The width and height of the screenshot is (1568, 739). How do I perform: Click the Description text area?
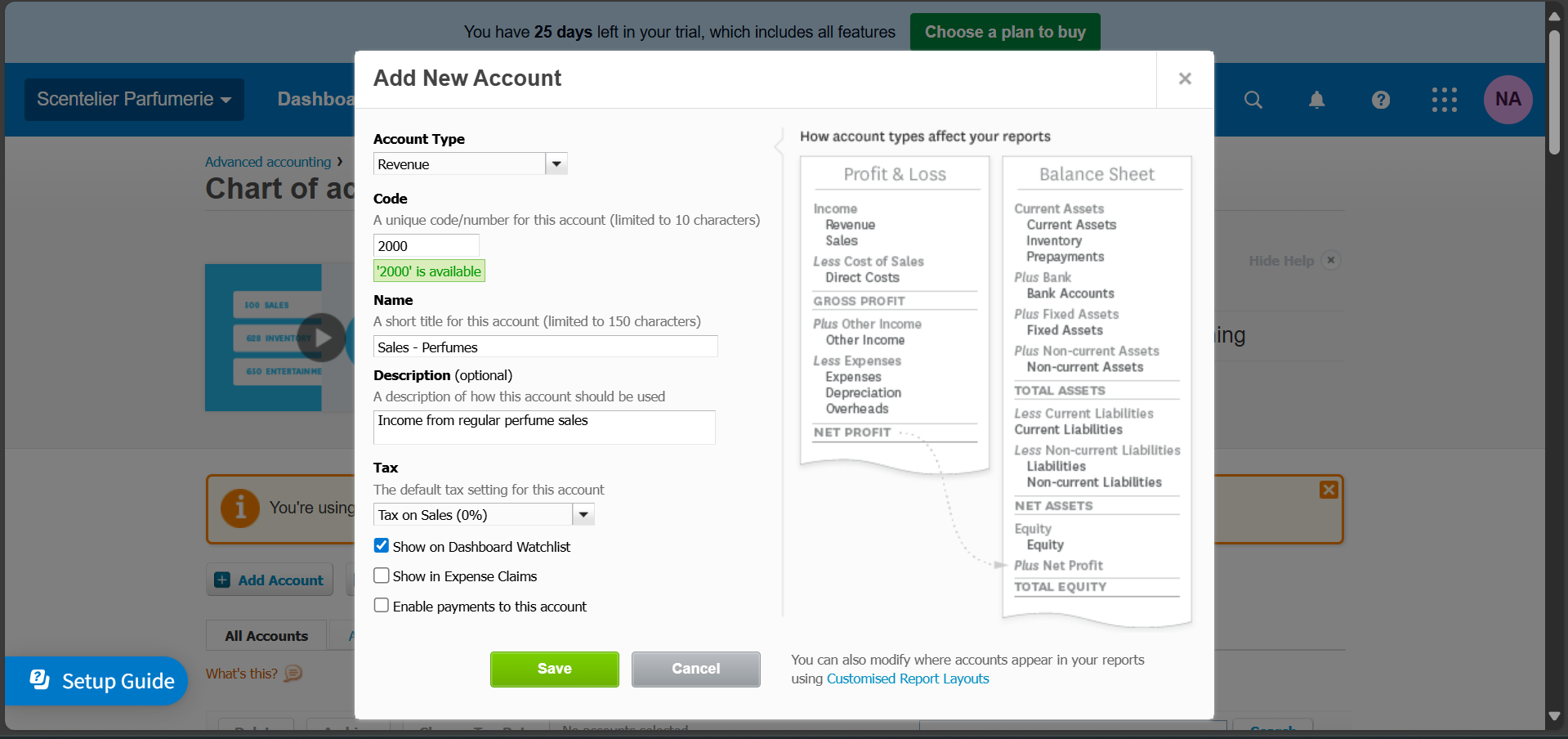(x=545, y=428)
